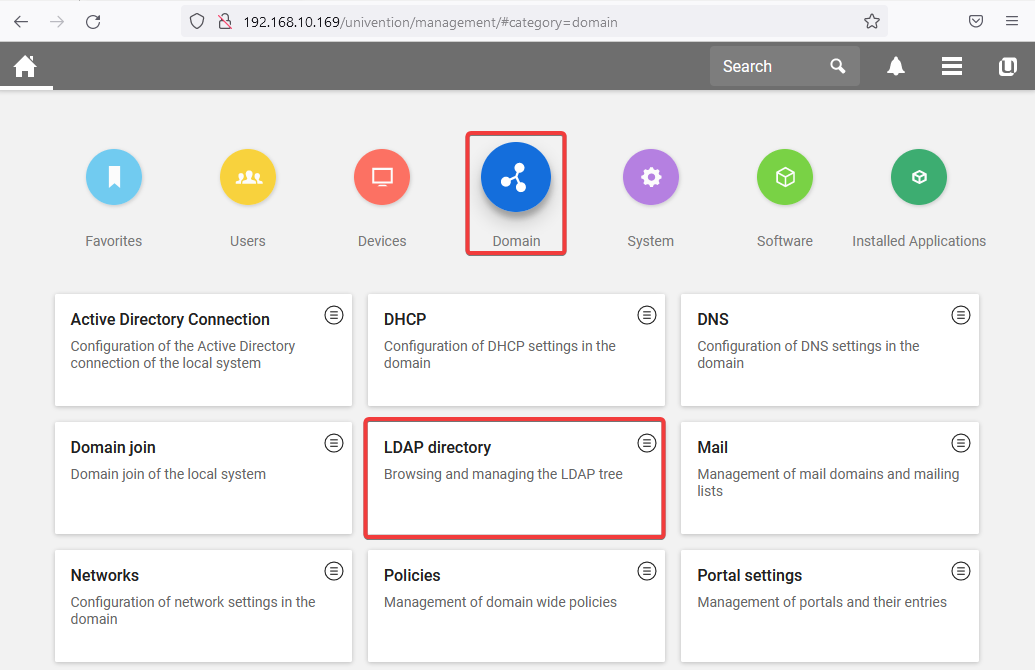This screenshot has height=670, width=1035.
Task: Click the browser bookmark star icon
Action: [x=871, y=21]
